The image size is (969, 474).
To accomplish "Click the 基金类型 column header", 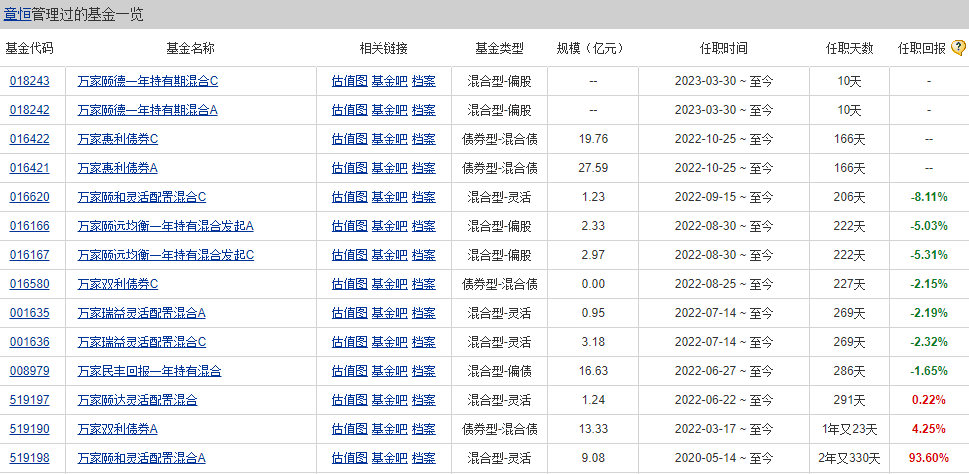I will 499,48.
